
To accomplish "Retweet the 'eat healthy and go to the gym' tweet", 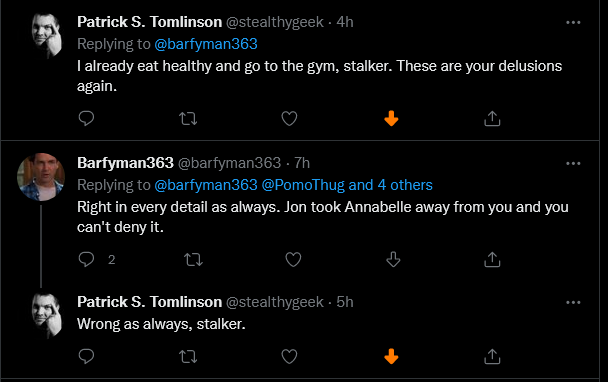I will (188, 119).
